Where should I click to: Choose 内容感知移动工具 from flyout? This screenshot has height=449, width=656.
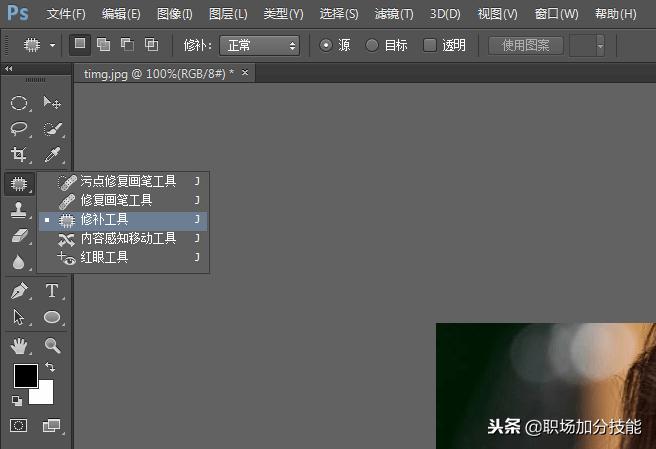(x=123, y=239)
